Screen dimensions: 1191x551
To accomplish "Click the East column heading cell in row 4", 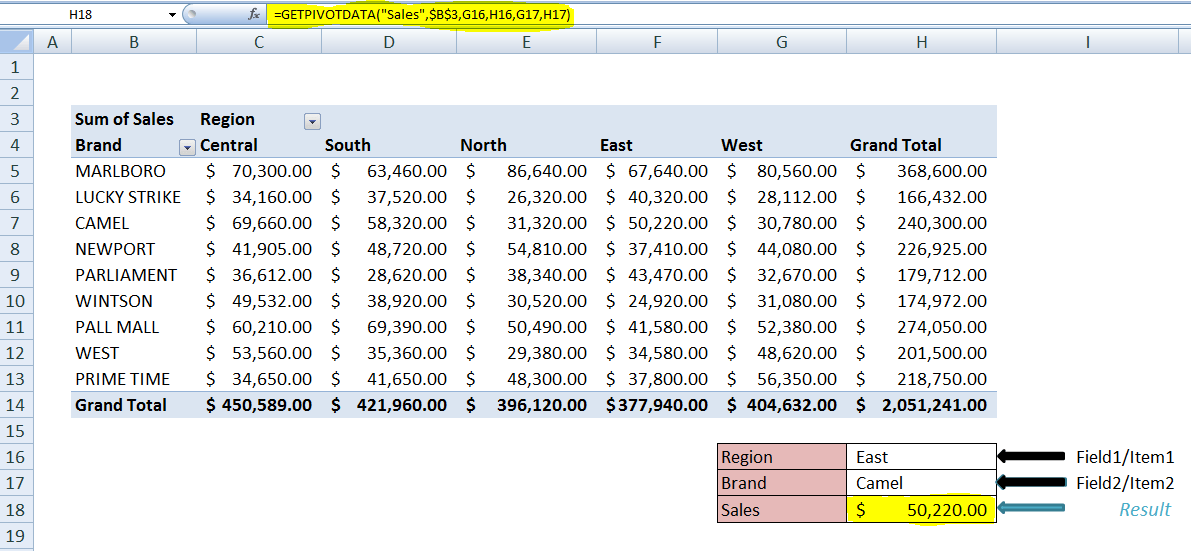I will 656,145.
